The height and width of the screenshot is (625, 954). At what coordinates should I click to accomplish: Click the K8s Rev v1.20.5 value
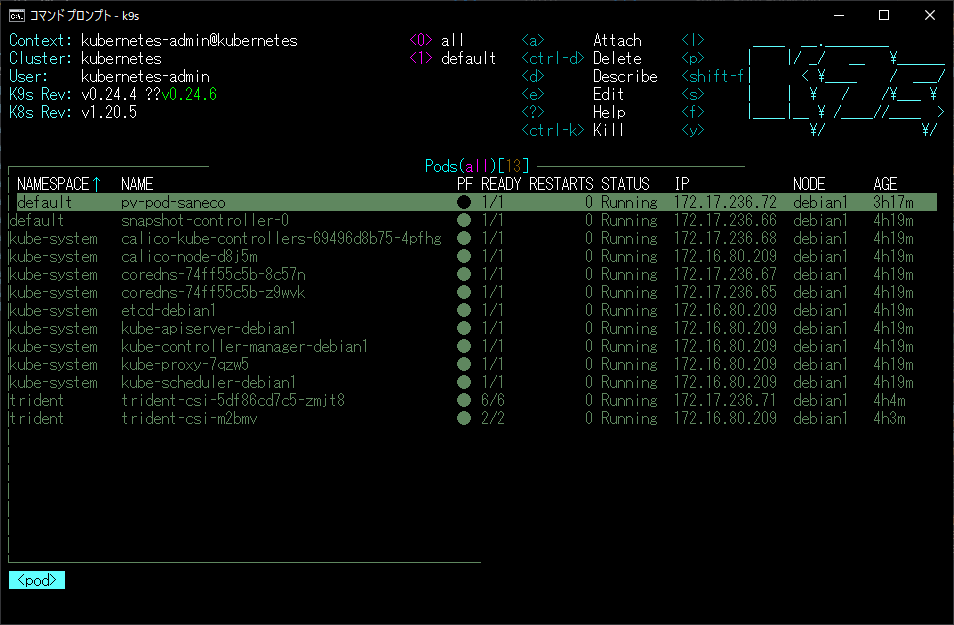pyautogui.click(x=109, y=113)
